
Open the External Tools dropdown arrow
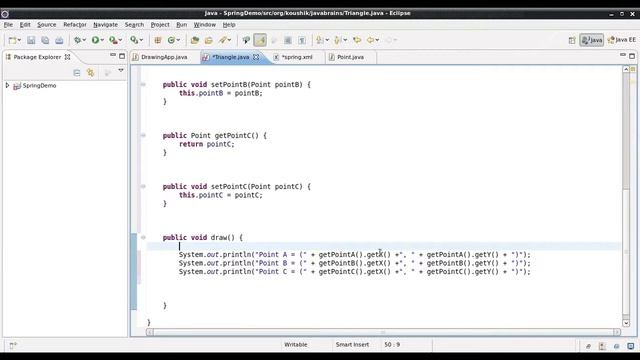141,40
